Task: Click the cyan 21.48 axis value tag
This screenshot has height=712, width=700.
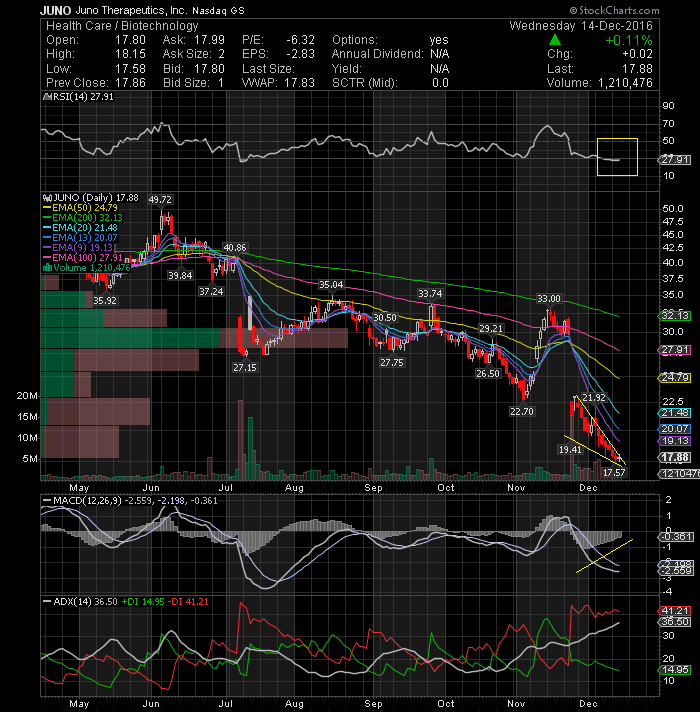Action: coord(675,413)
